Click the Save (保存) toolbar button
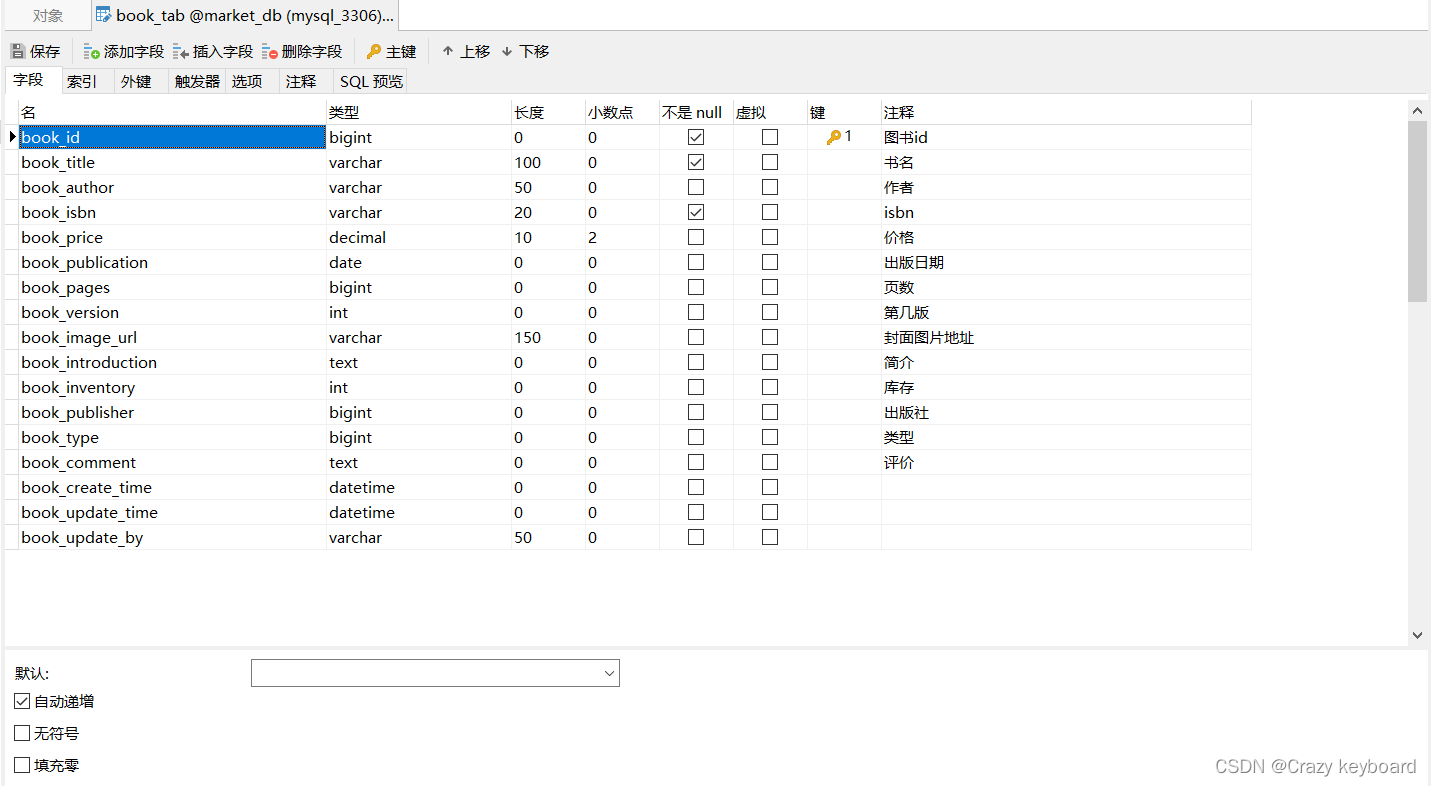 click(36, 51)
